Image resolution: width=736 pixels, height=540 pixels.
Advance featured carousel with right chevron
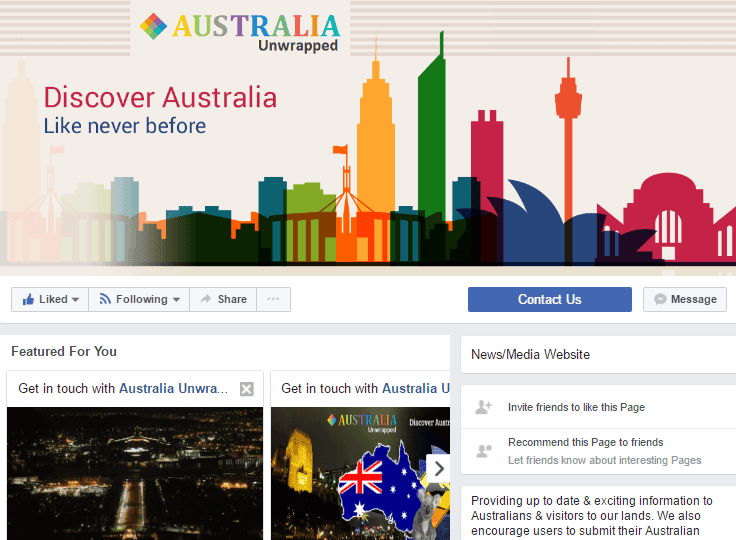pos(438,468)
